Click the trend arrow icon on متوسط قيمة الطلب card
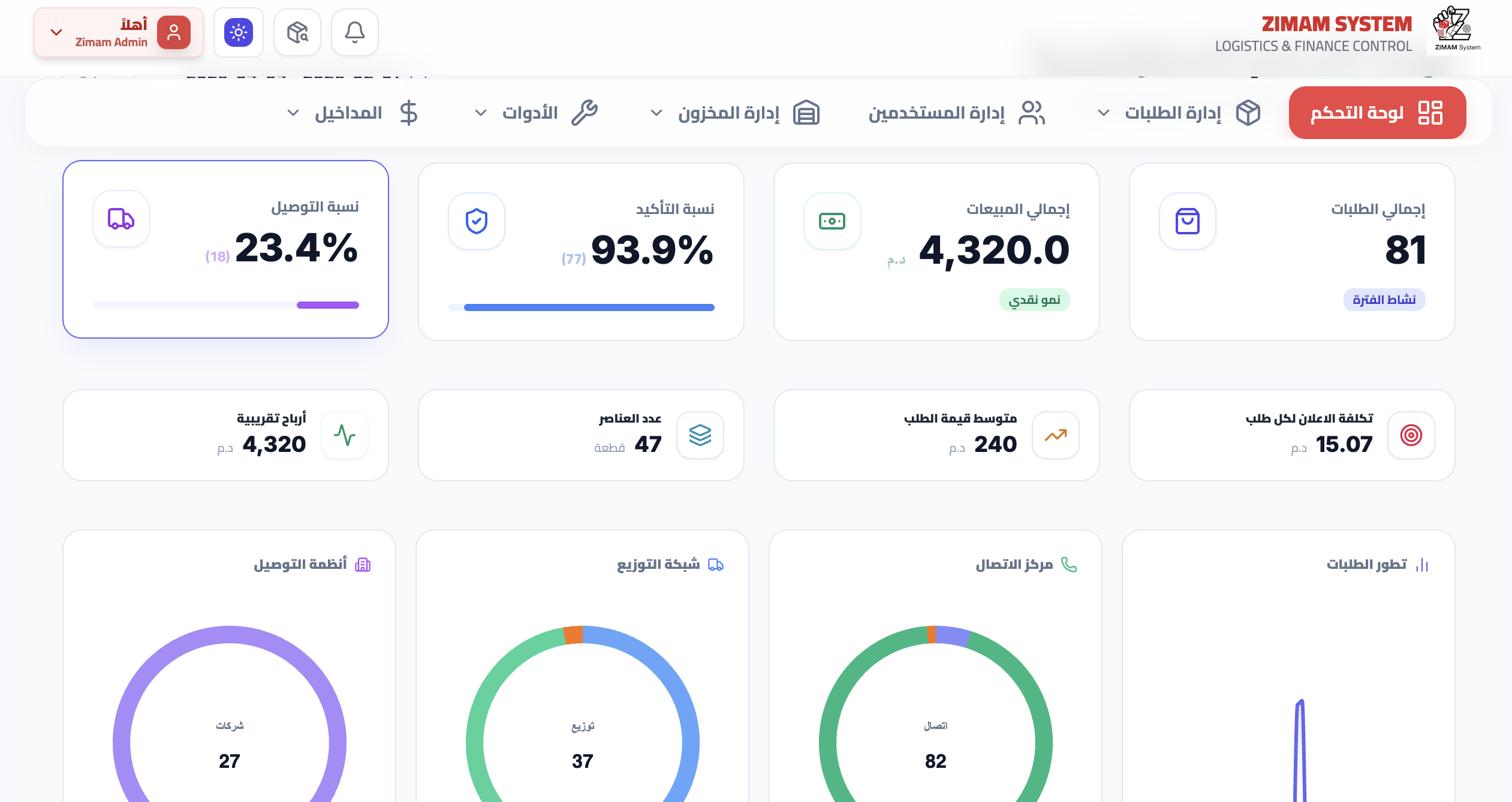The height and width of the screenshot is (802, 1512). [1055, 436]
